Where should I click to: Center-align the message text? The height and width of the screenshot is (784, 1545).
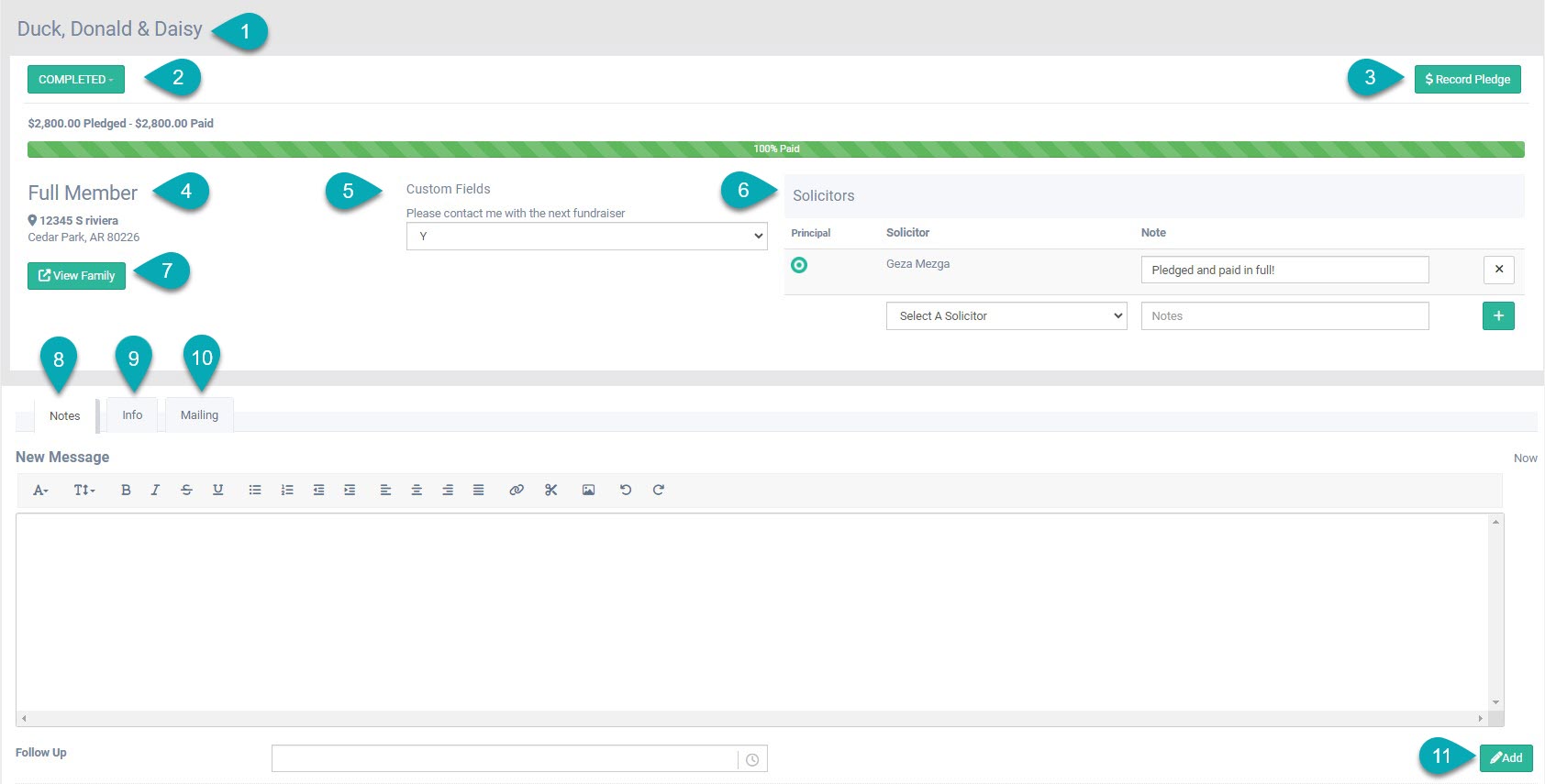(417, 491)
